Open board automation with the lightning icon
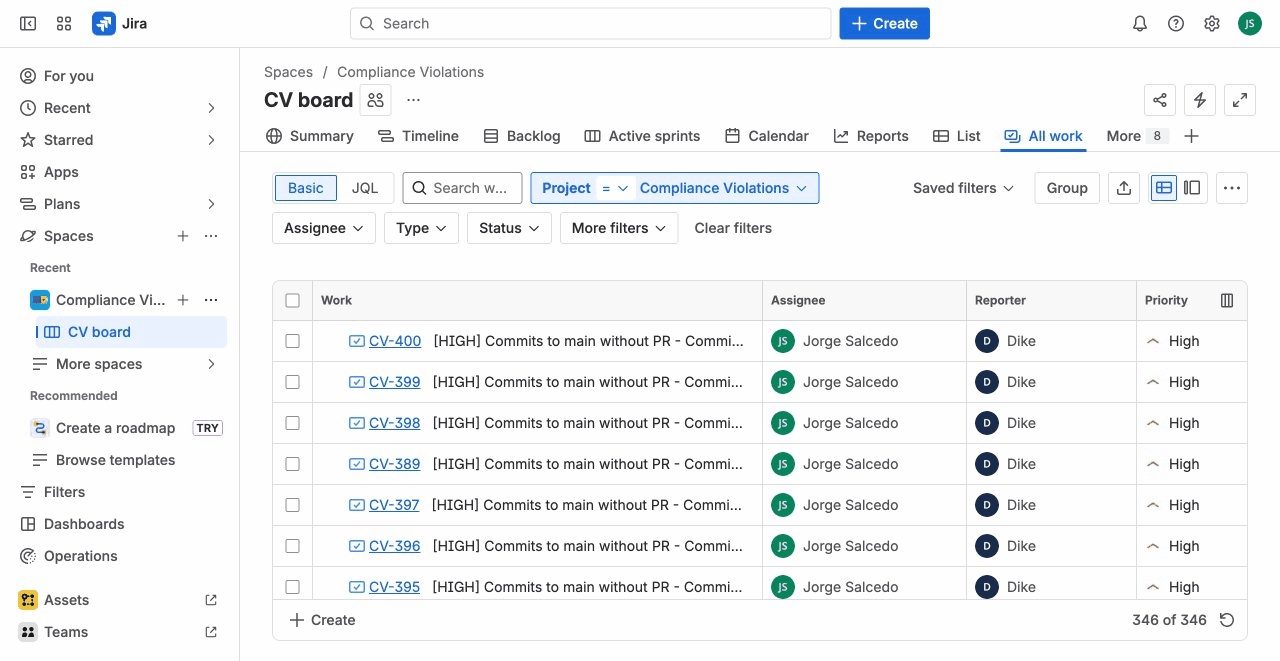This screenshot has width=1280, height=661. pyautogui.click(x=1199, y=100)
